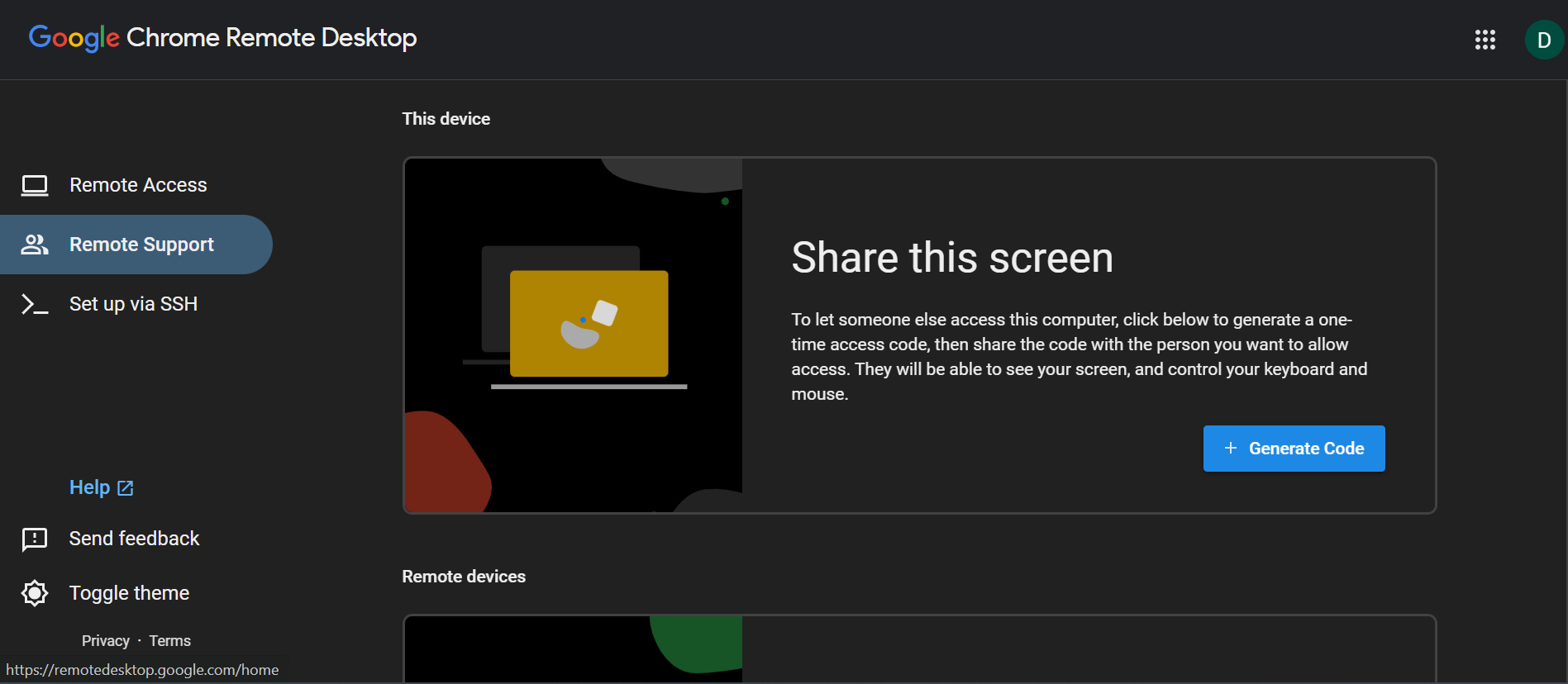This screenshot has width=1568, height=684.
Task: Click the Google logo in the header
Action: [74, 38]
